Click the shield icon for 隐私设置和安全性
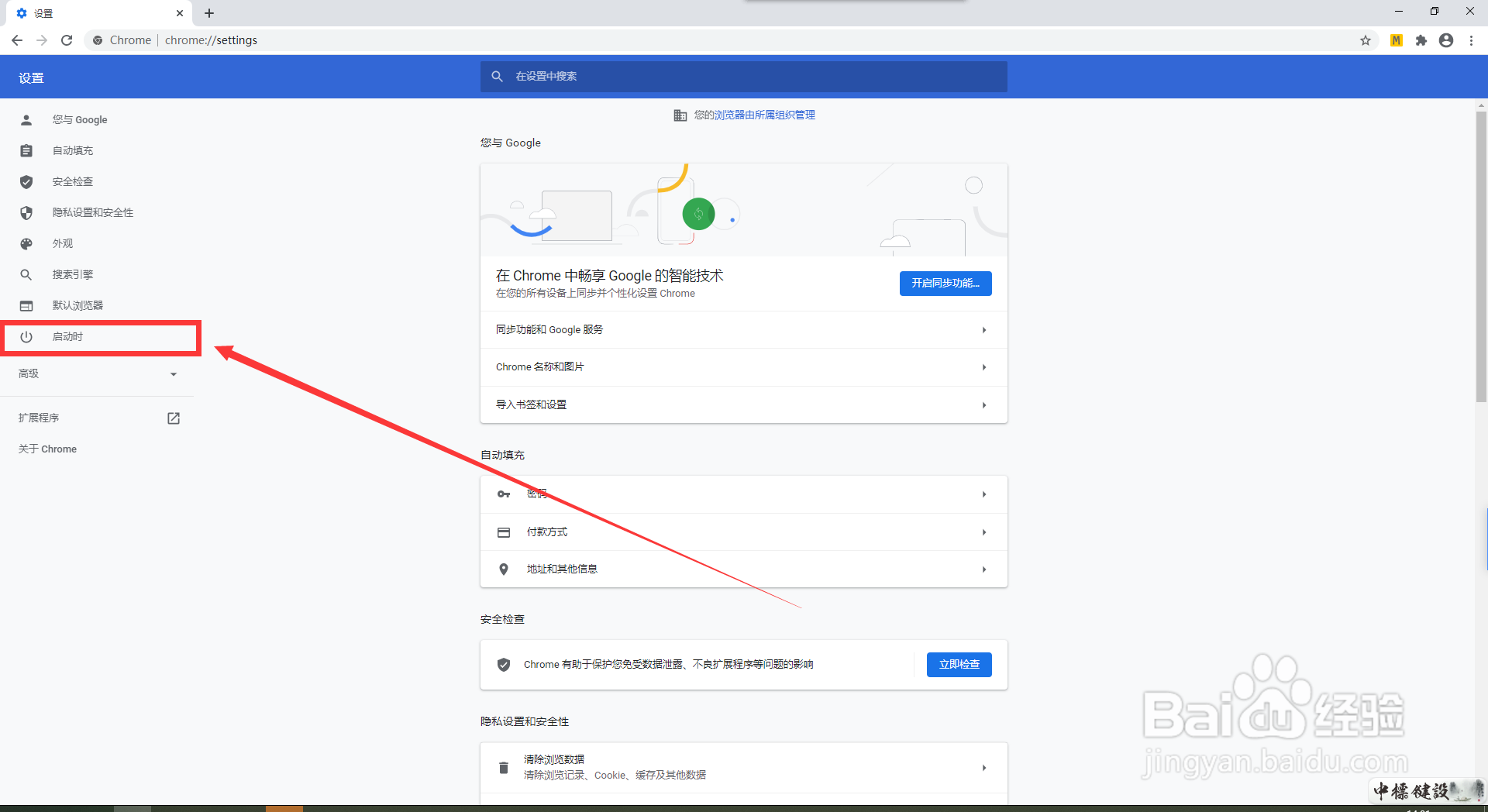1488x812 pixels. (x=26, y=212)
